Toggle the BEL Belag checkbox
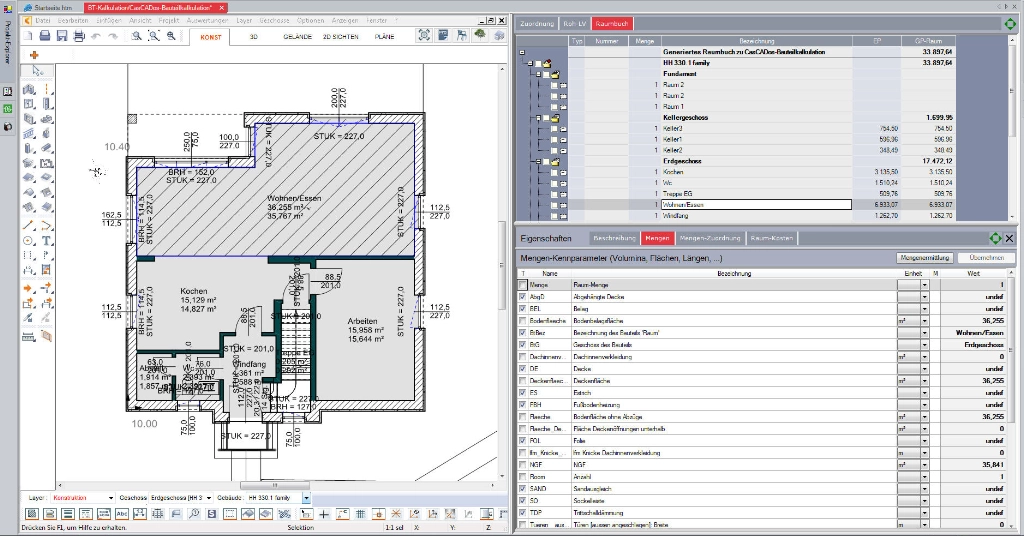Image resolution: width=1024 pixels, height=536 pixels. pos(522,308)
